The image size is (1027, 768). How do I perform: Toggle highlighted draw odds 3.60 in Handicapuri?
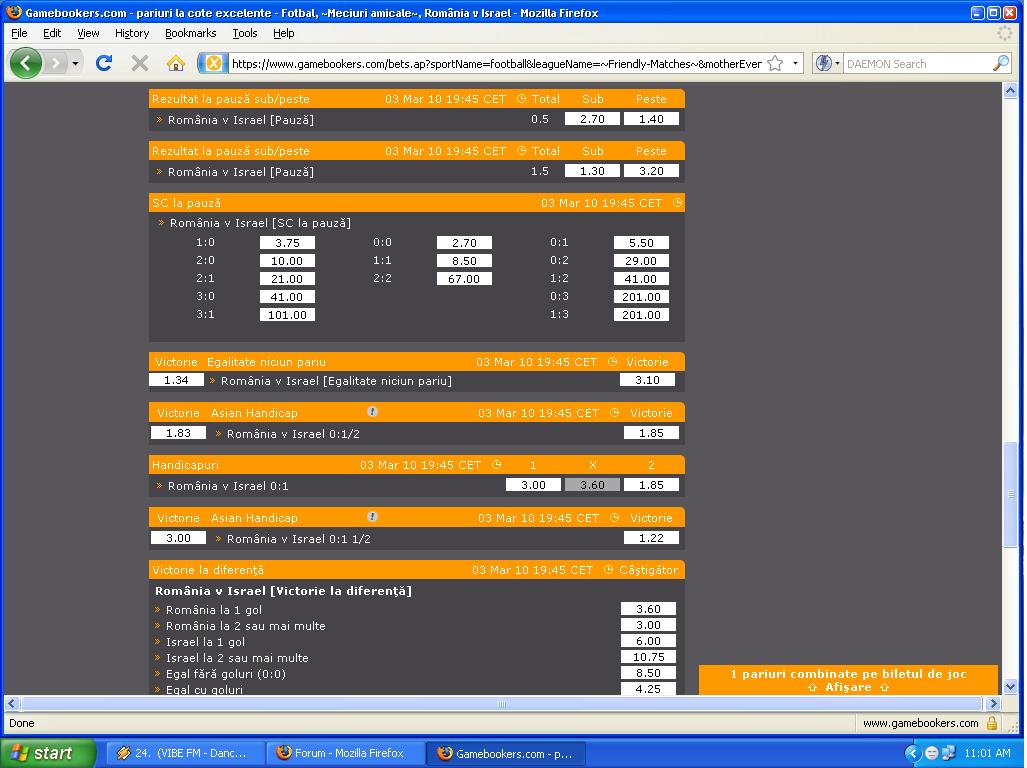pyautogui.click(x=592, y=485)
